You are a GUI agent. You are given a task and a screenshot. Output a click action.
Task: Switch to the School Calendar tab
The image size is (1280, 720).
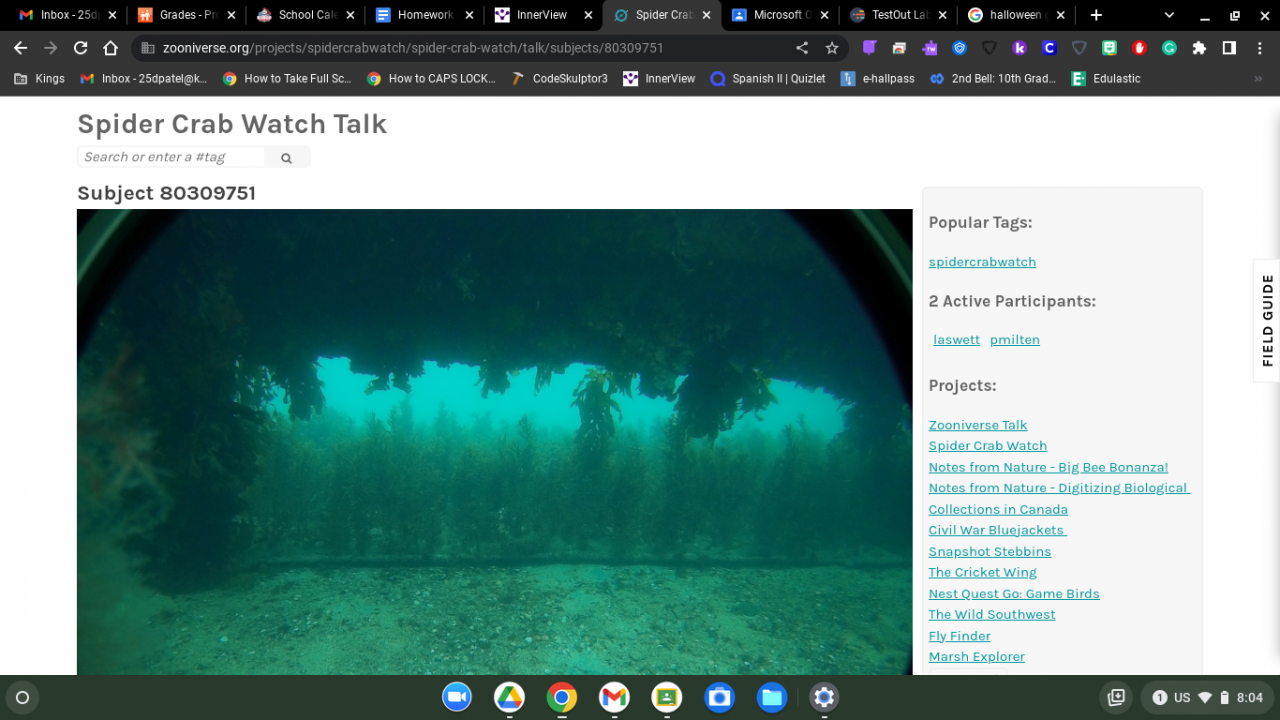pyautogui.click(x=305, y=15)
